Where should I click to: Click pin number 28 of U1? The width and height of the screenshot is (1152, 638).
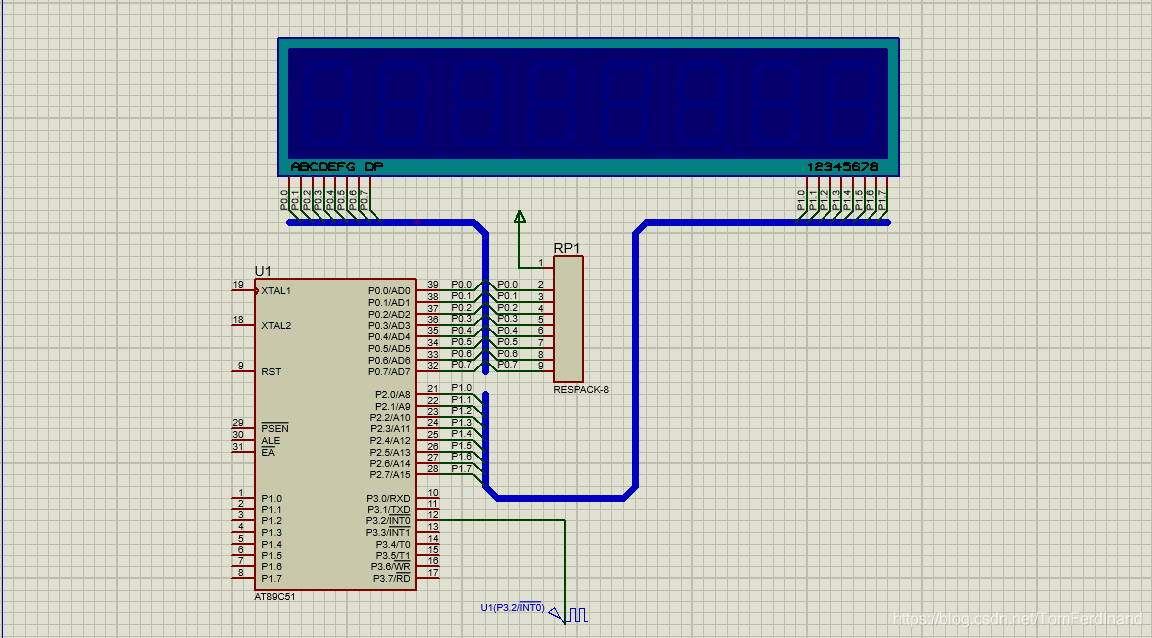click(433, 468)
